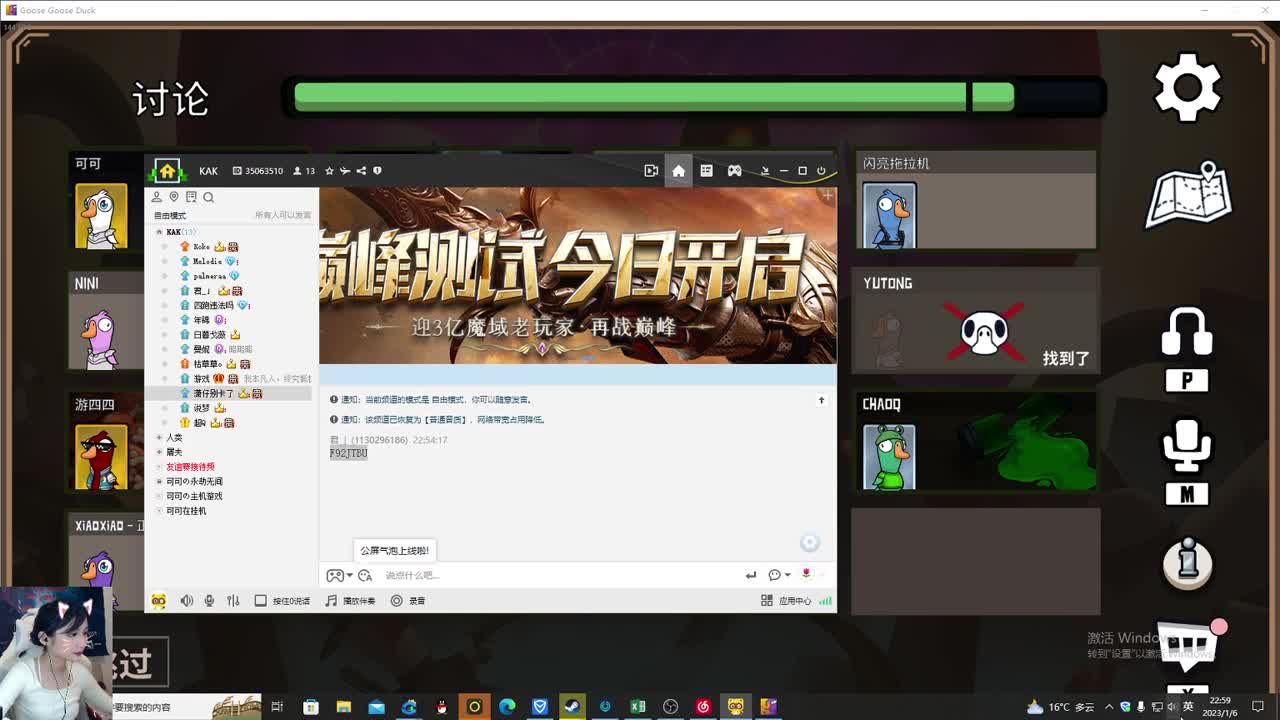The width and height of the screenshot is (1280, 720).
Task: Click the chat text input field
Action: tap(560, 575)
